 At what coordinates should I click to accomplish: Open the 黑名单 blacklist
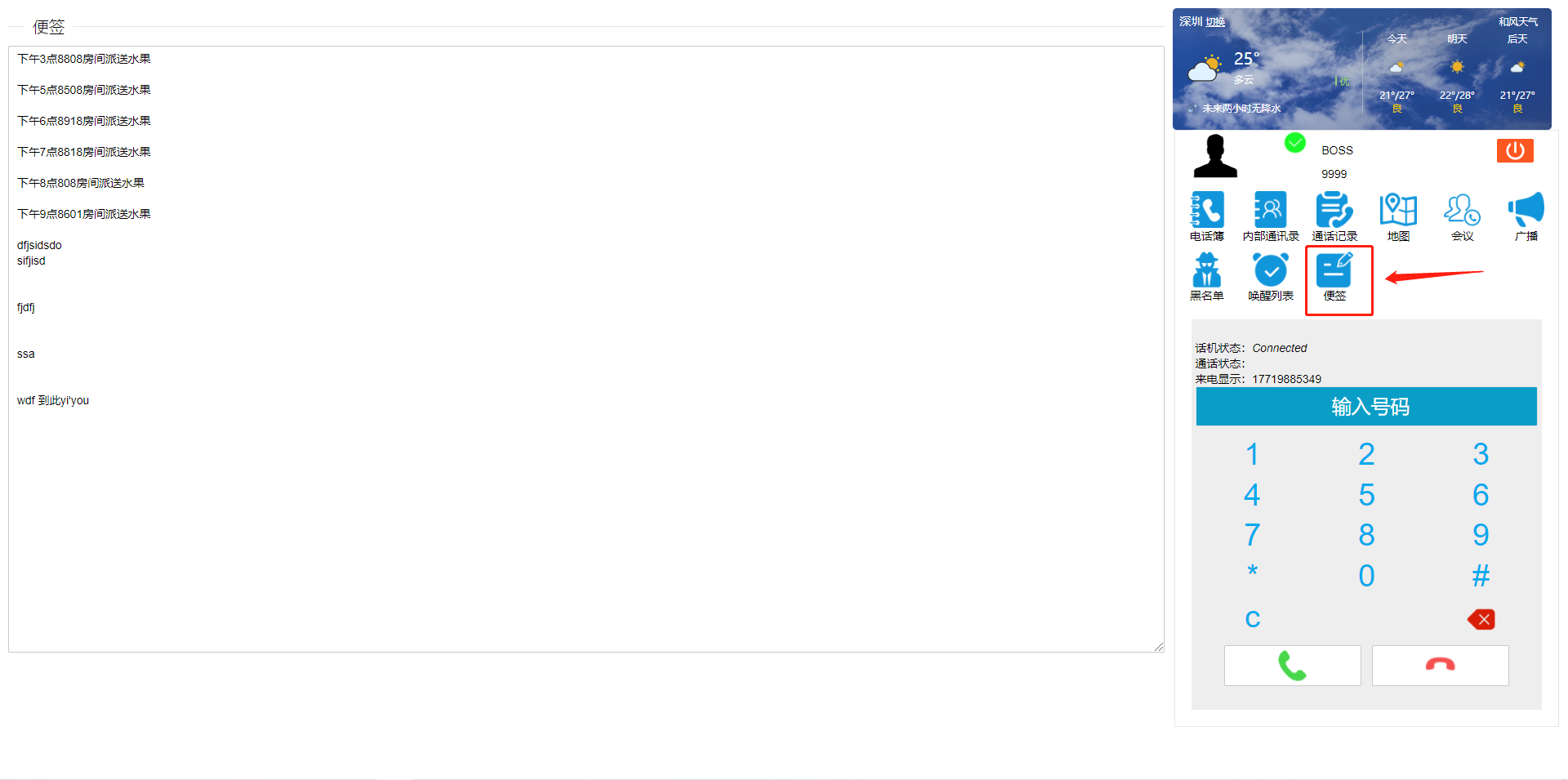[1207, 278]
